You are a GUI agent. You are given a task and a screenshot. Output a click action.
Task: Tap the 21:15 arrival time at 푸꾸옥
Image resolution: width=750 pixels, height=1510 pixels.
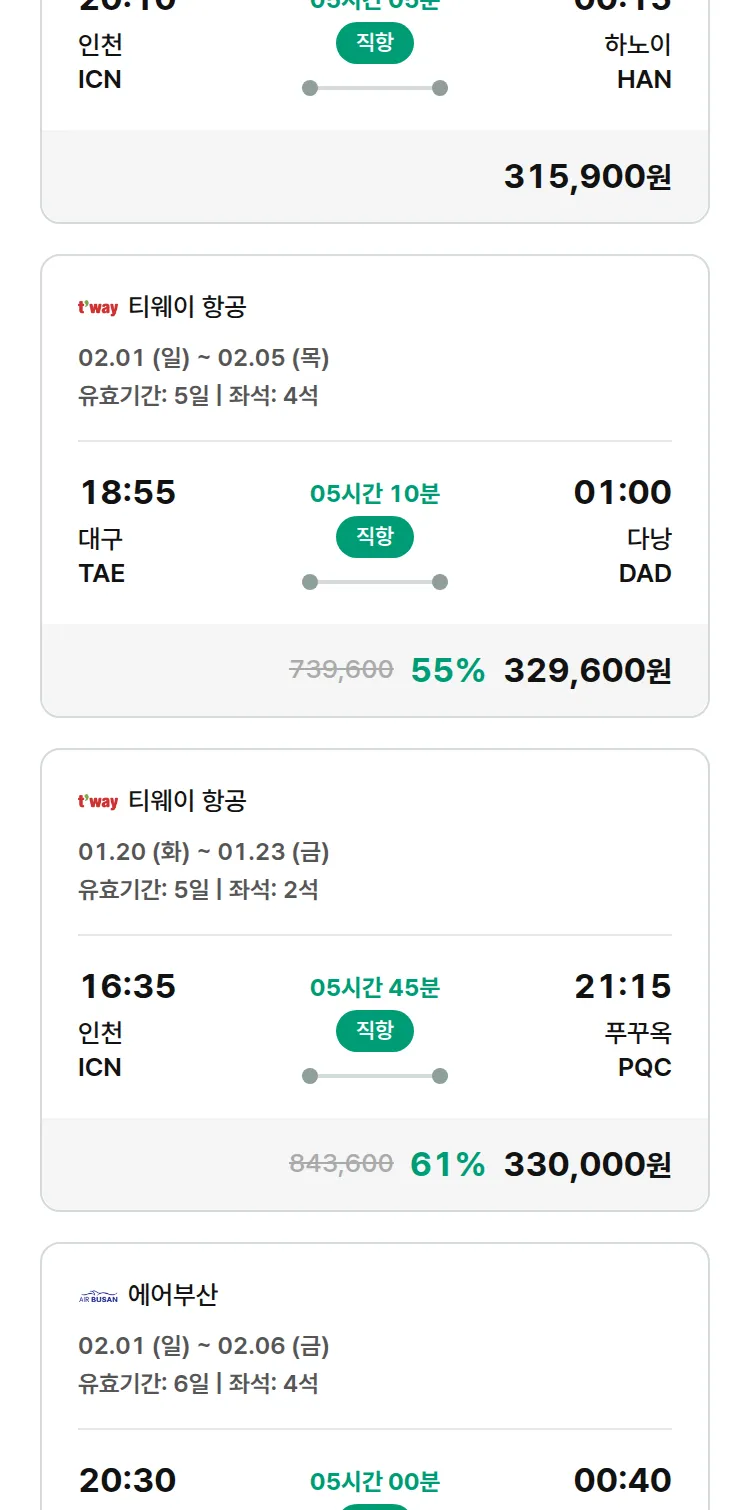click(x=622, y=986)
